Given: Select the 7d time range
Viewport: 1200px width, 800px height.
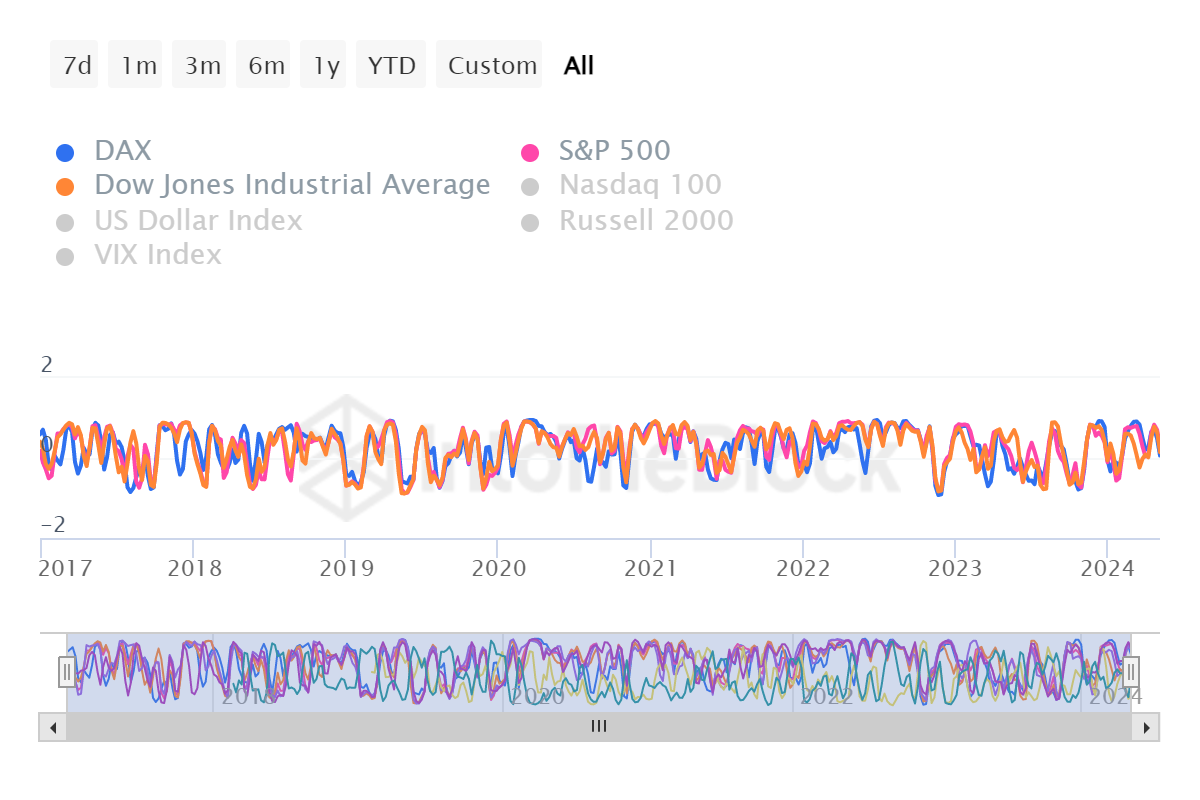Looking at the screenshot, I should (x=76, y=66).
